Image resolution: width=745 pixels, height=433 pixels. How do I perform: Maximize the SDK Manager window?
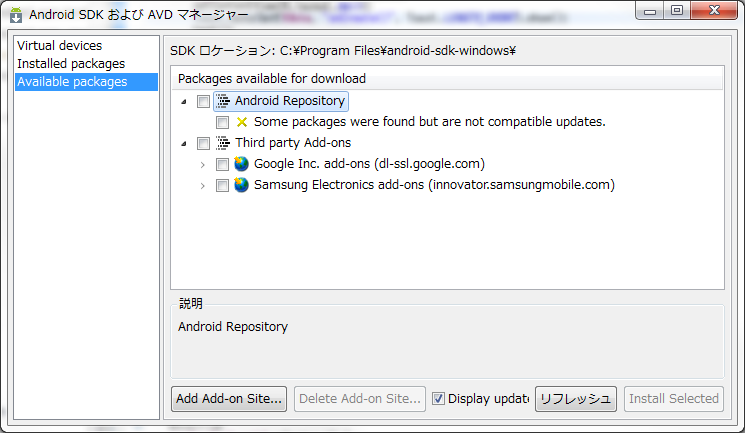pyautogui.click(x=677, y=10)
